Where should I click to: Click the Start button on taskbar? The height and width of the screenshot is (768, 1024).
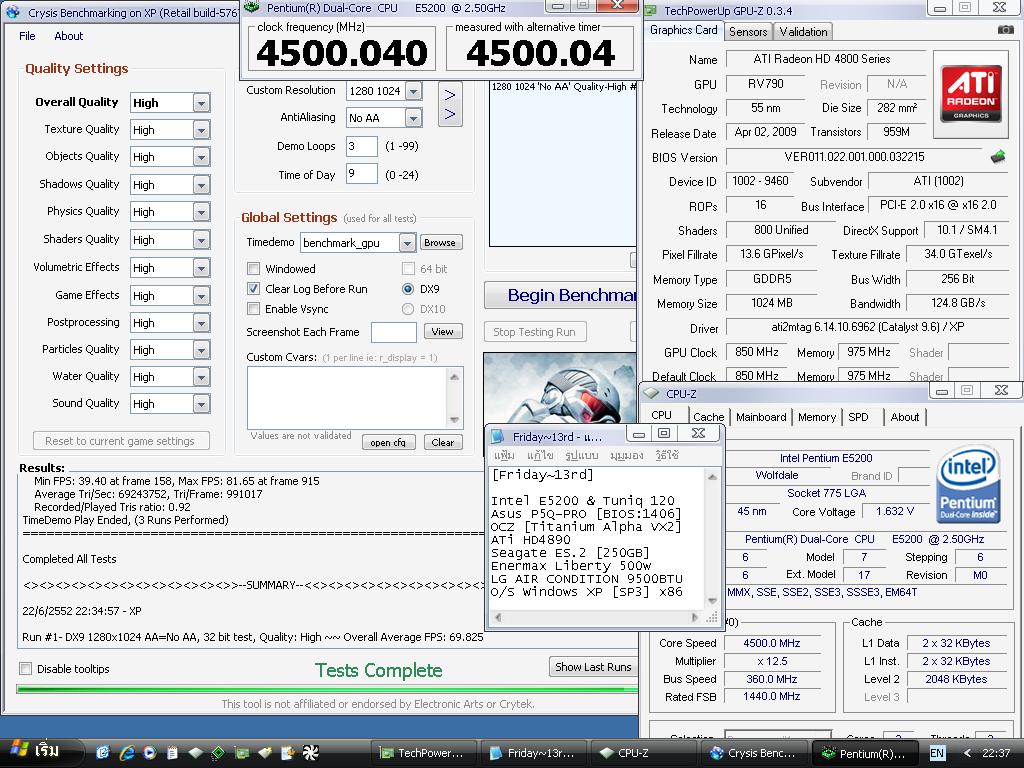40,752
